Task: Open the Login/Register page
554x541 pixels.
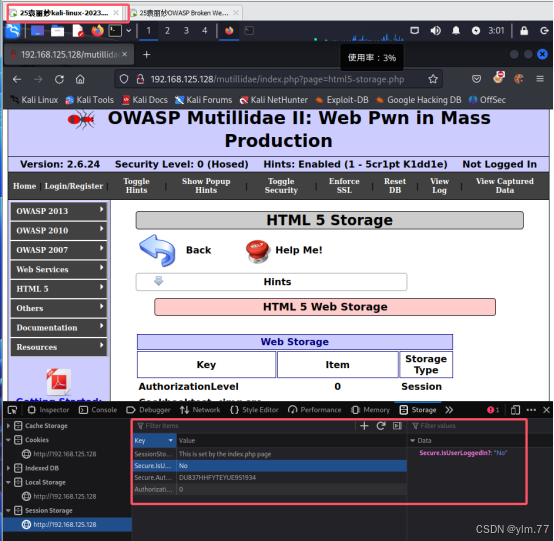Action: click(73, 186)
